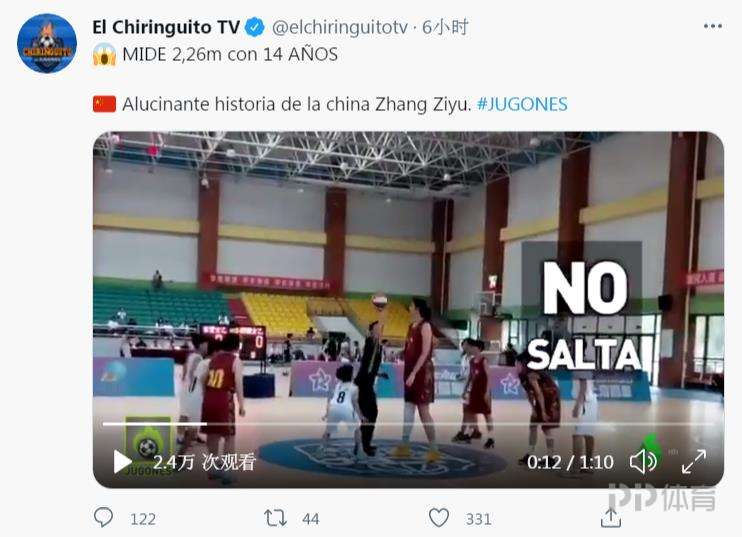Open the #JUGONES hashtag link

(522, 104)
